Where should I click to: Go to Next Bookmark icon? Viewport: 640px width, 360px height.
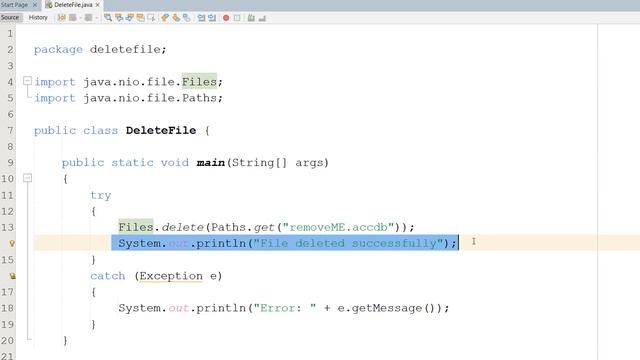point(176,18)
